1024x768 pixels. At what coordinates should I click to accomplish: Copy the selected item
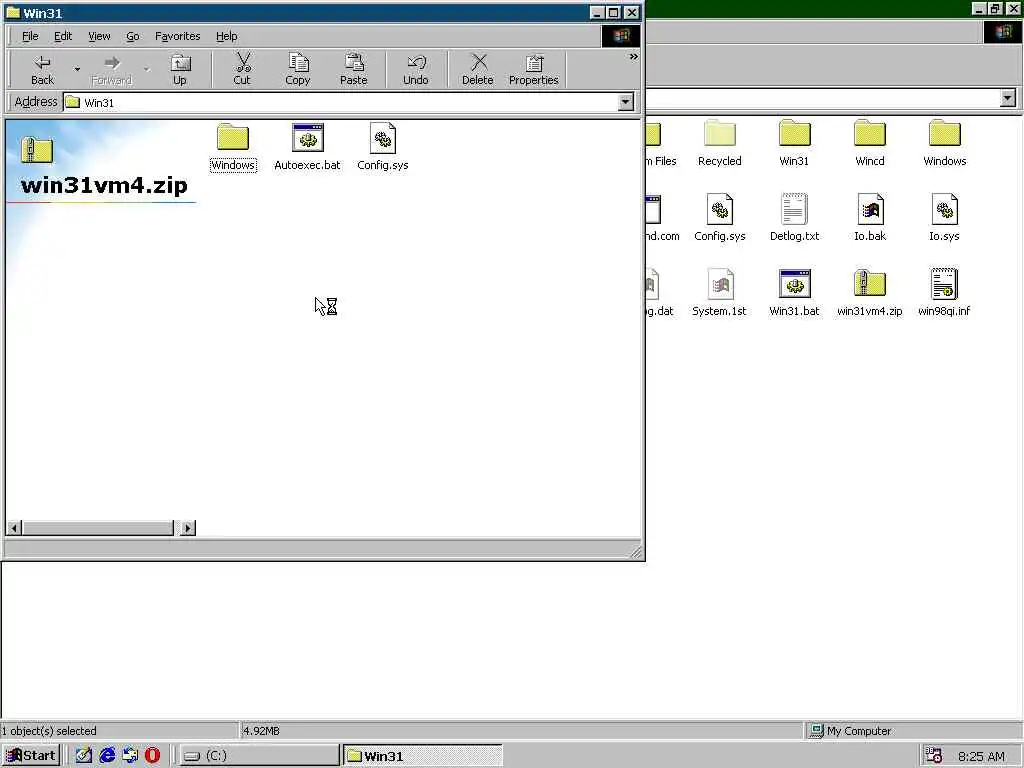[298, 70]
